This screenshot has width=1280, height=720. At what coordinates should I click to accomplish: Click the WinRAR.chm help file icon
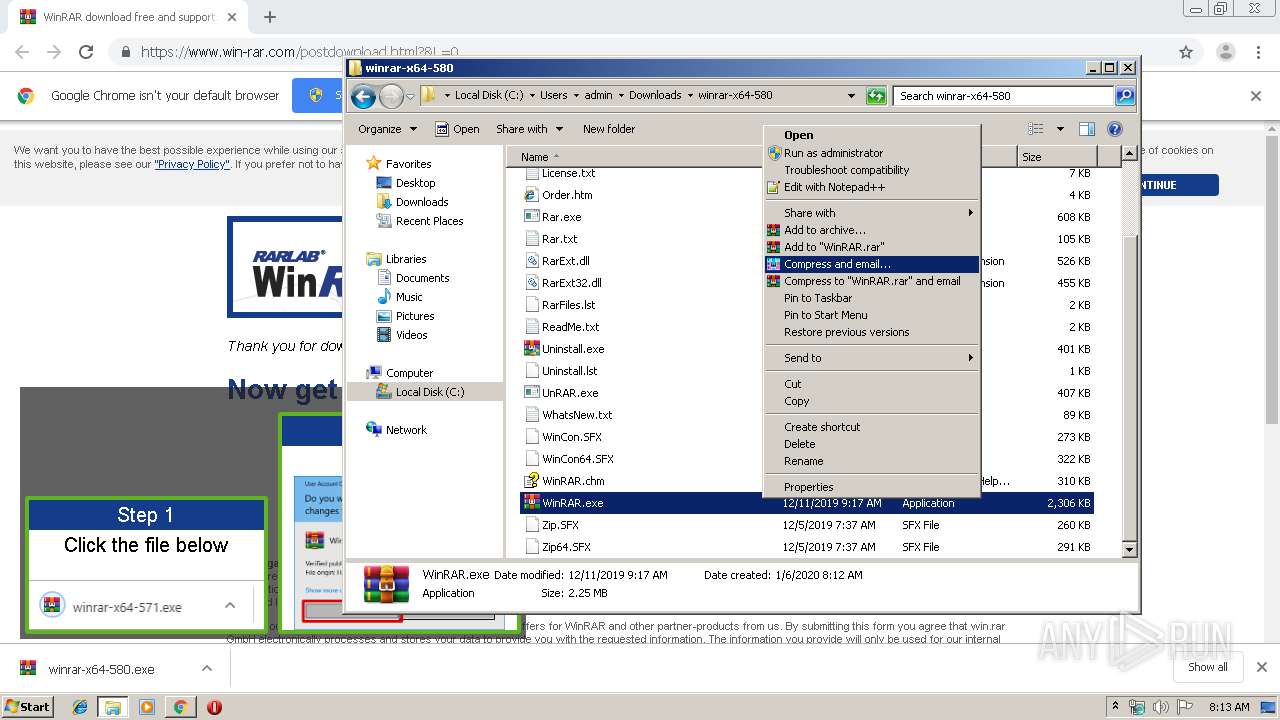pos(532,481)
